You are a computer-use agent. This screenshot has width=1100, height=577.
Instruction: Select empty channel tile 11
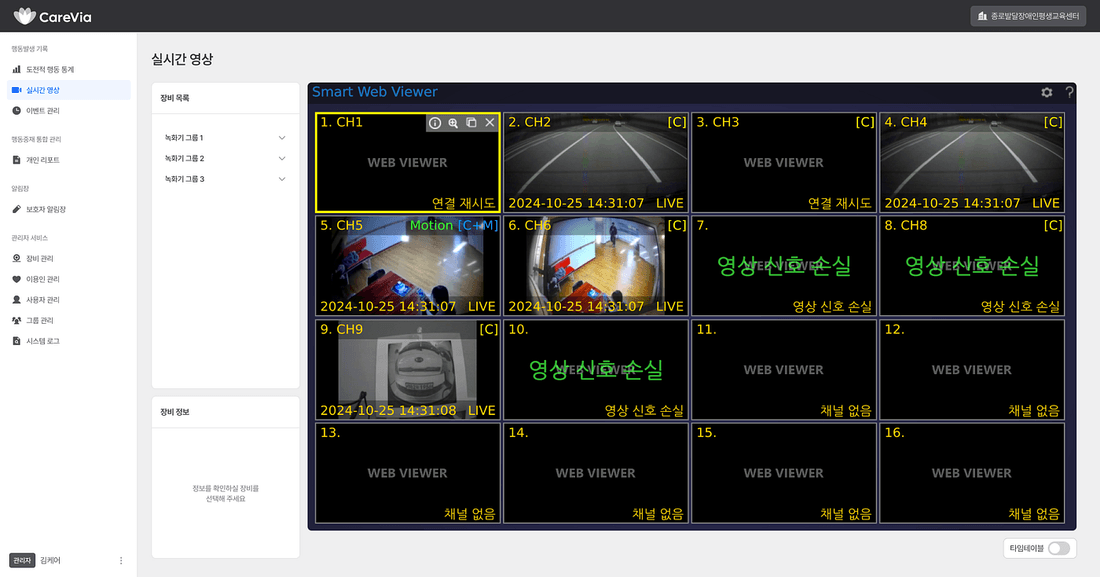coord(784,370)
